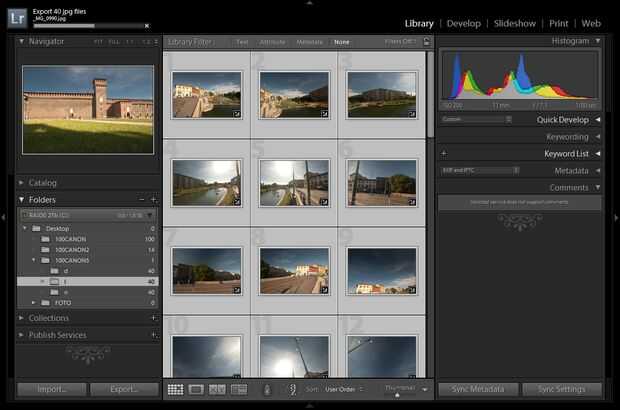Screen dimensions: 620x410
Task: Switch to the Print module
Action: click(x=558, y=24)
